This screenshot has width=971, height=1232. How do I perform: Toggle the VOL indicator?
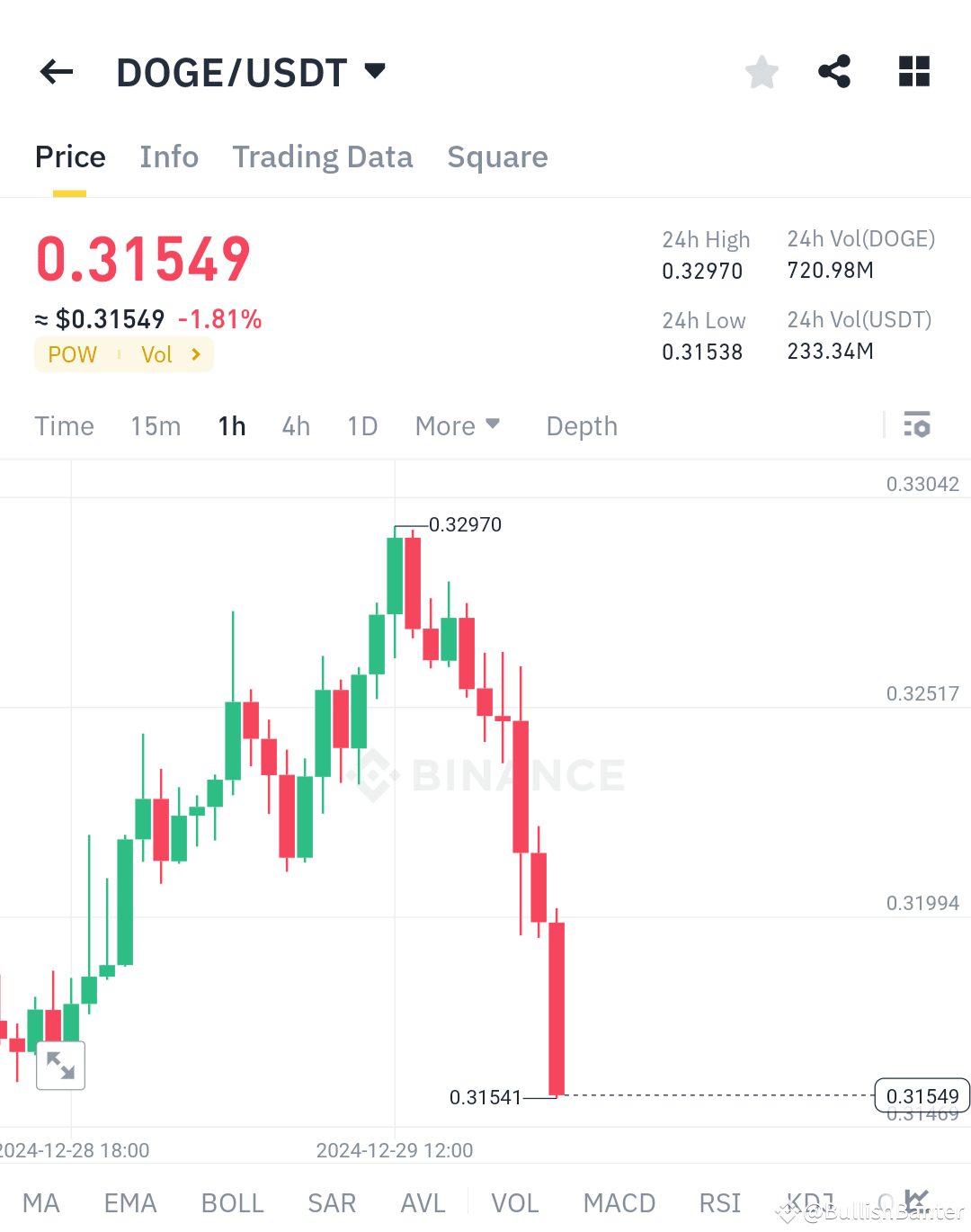pyautogui.click(x=513, y=1202)
